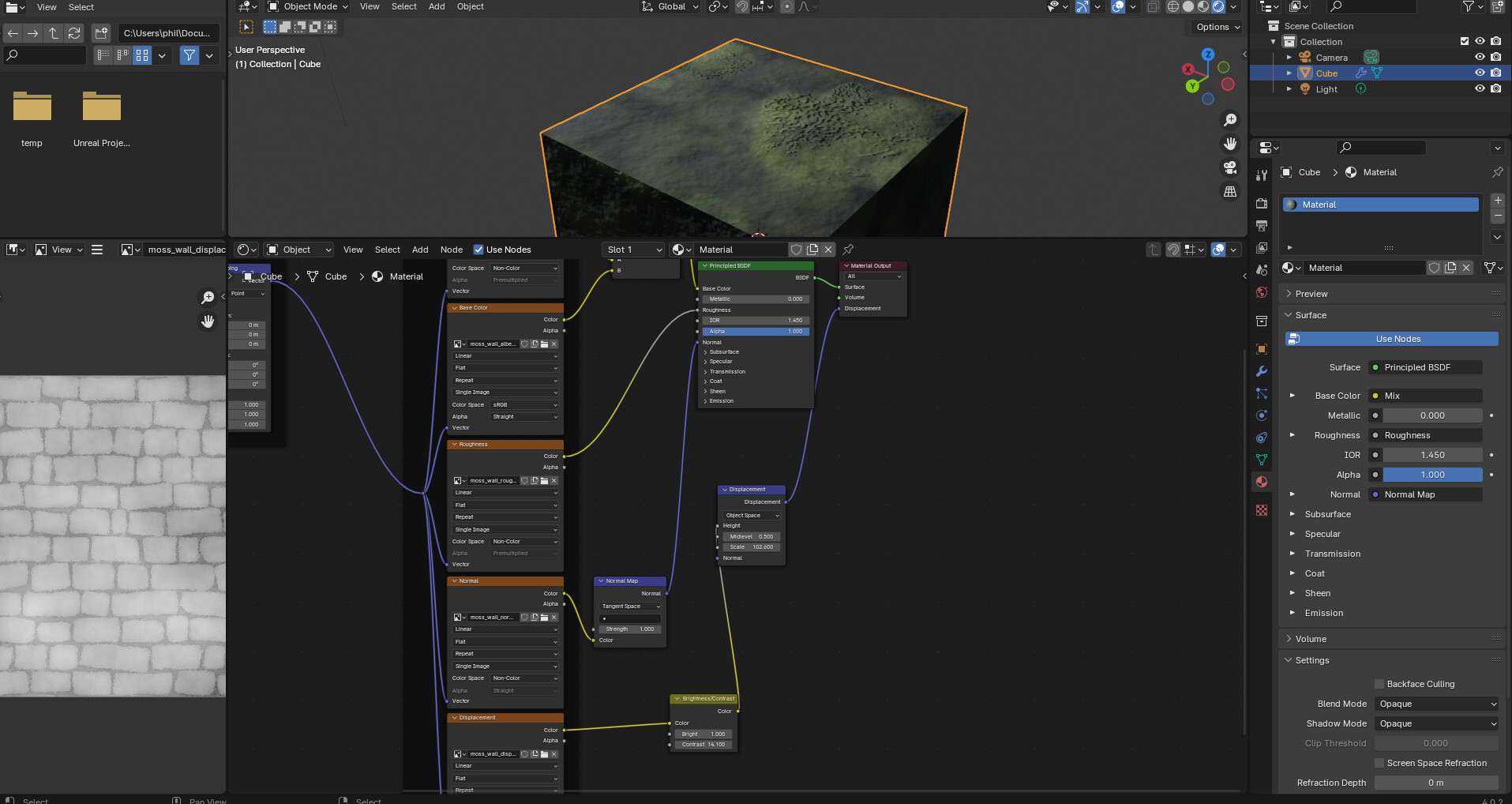Screen dimensions: 1512x804
Task: Switch viewport to Solid shading mode
Action: [x=1188, y=6]
